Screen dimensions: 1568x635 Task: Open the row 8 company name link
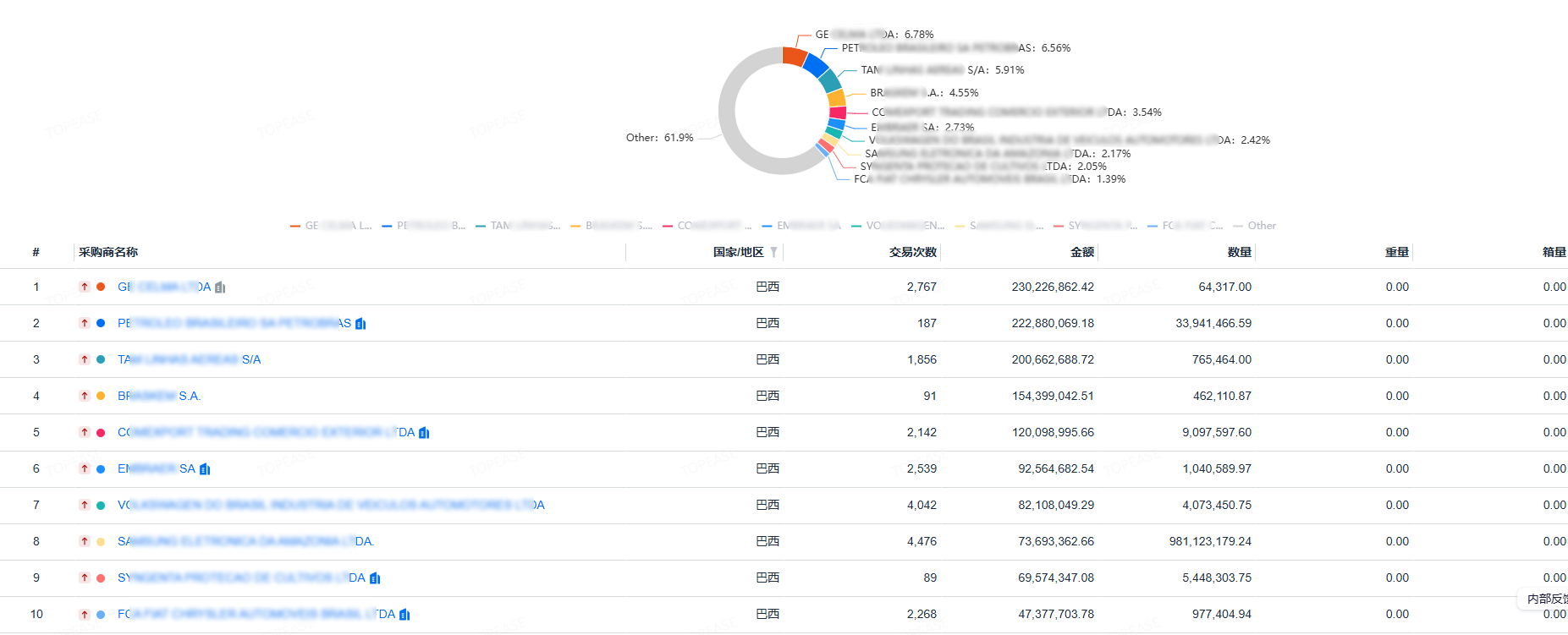pyautogui.click(x=245, y=541)
